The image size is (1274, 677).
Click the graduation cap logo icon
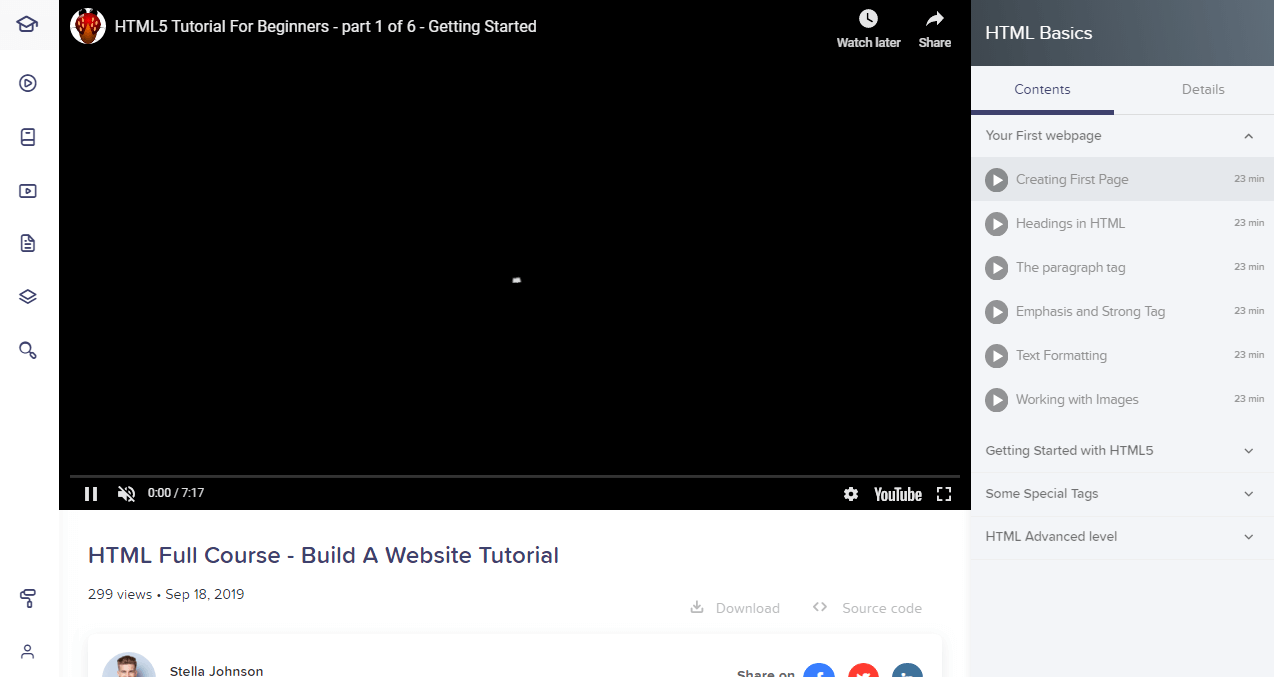point(28,24)
